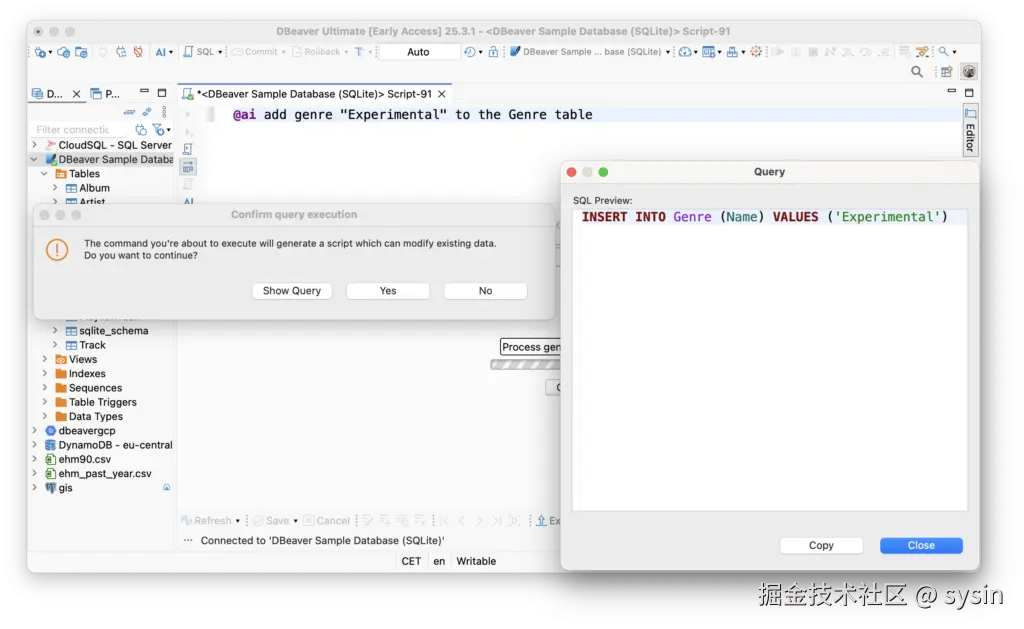Click the padlock read-only mode icon

493,52
